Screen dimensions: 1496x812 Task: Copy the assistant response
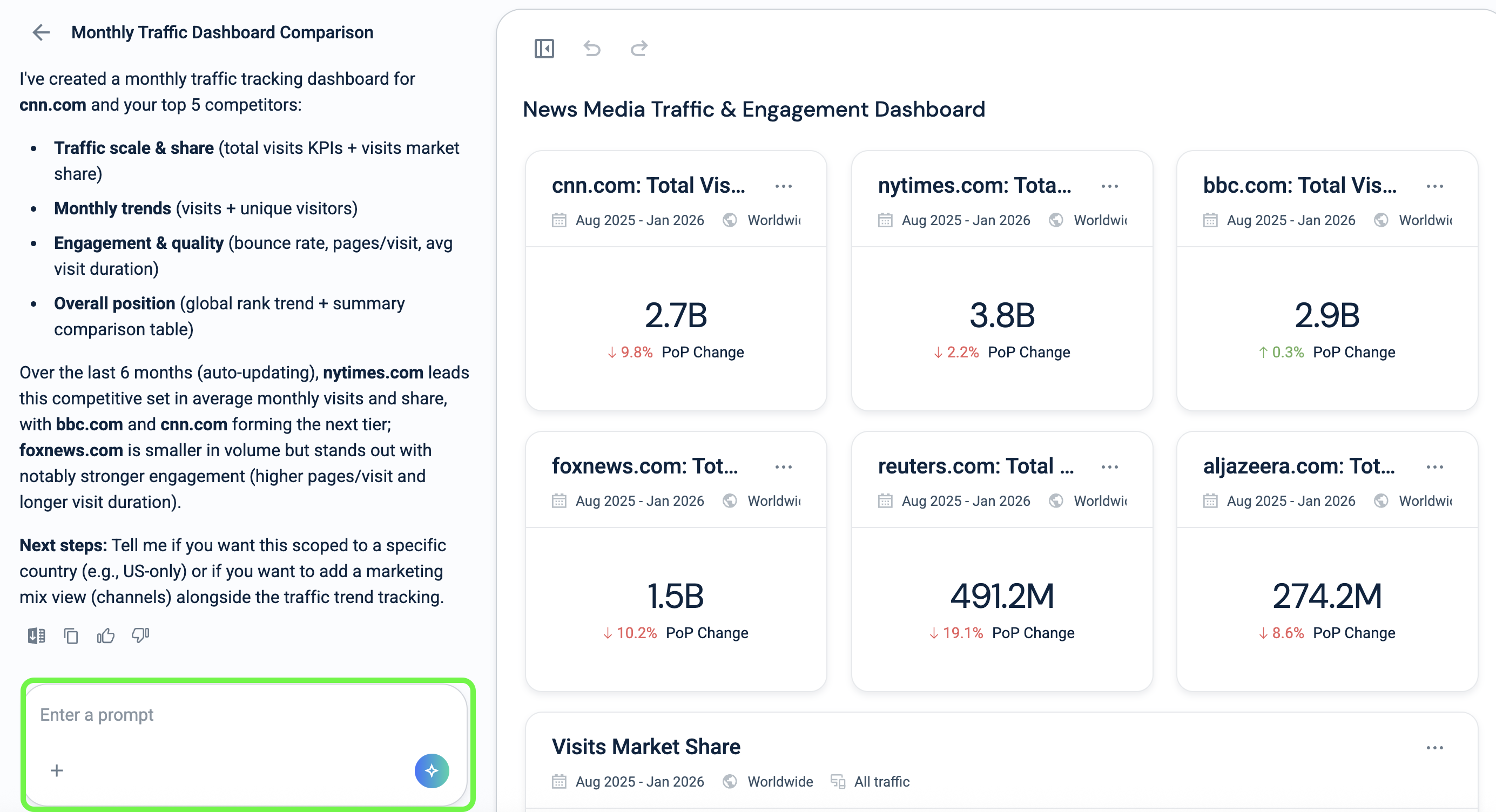tap(71, 636)
